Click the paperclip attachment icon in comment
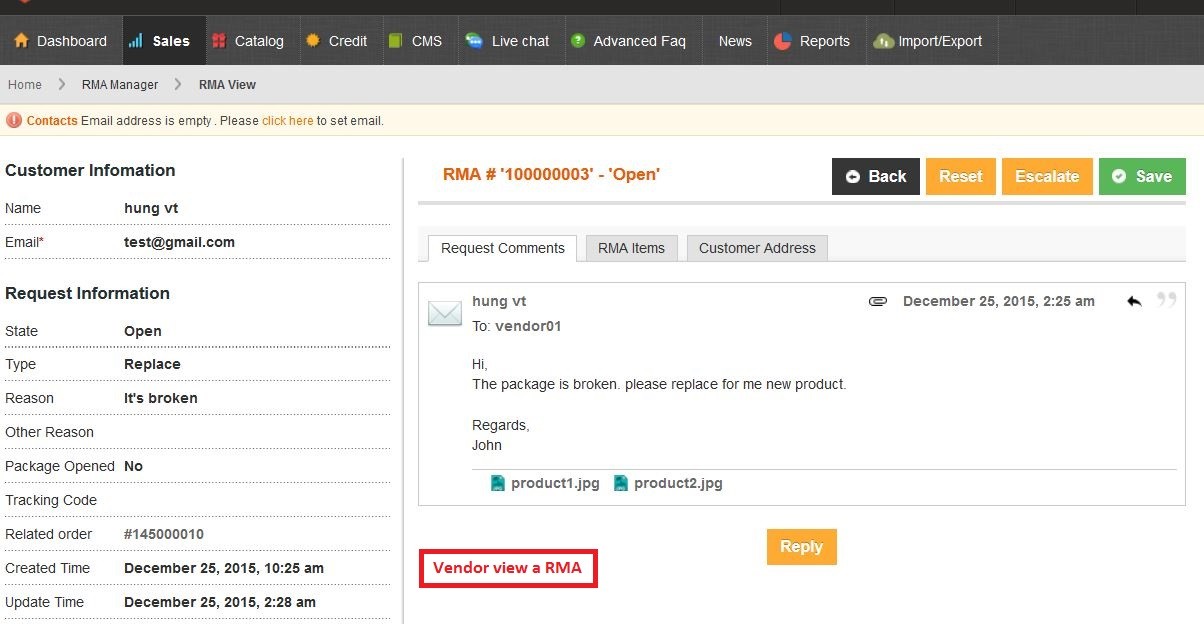 [878, 301]
